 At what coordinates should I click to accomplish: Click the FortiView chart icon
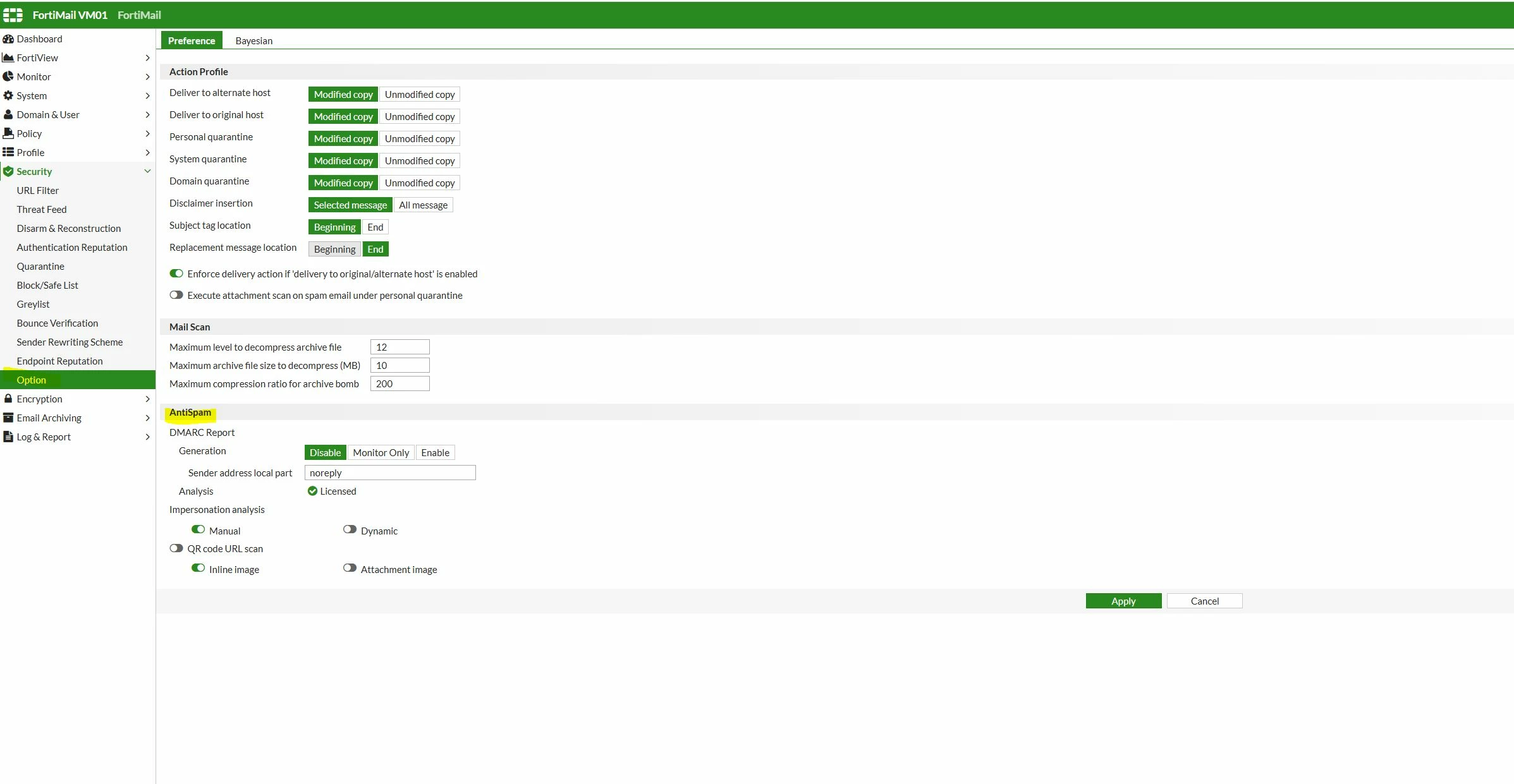tap(8, 57)
